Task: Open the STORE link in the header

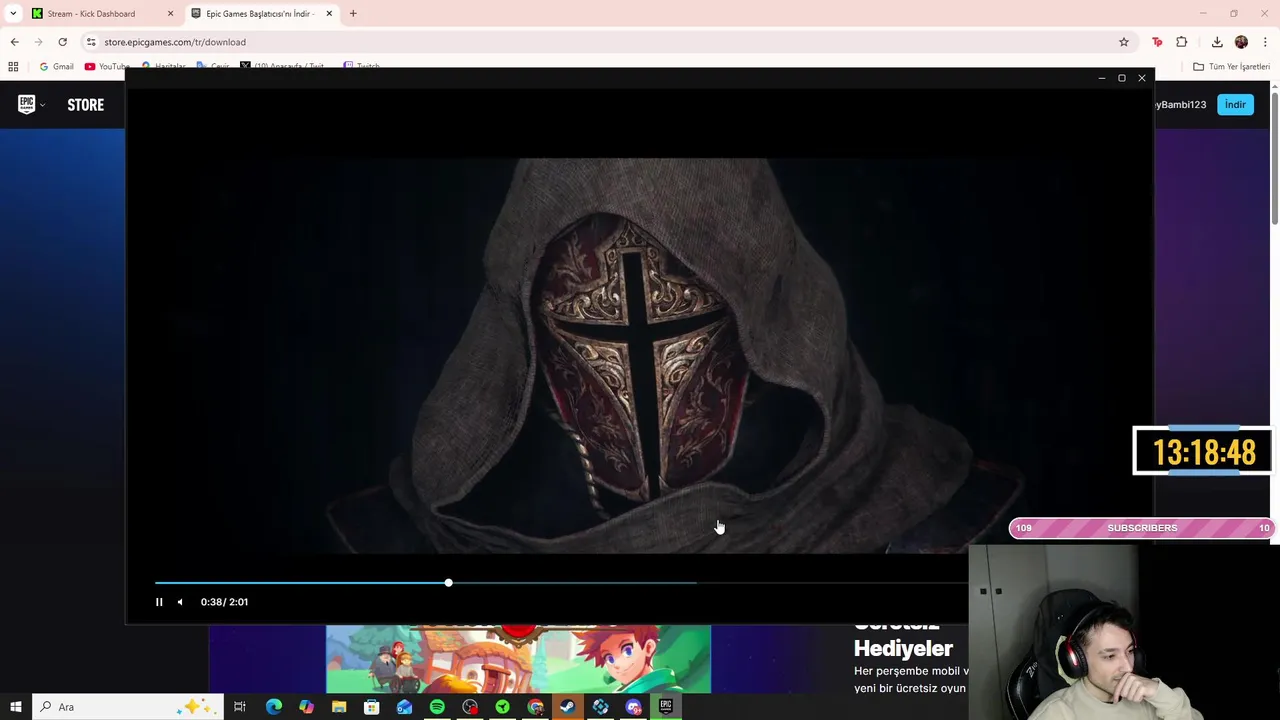Action: (85, 105)
